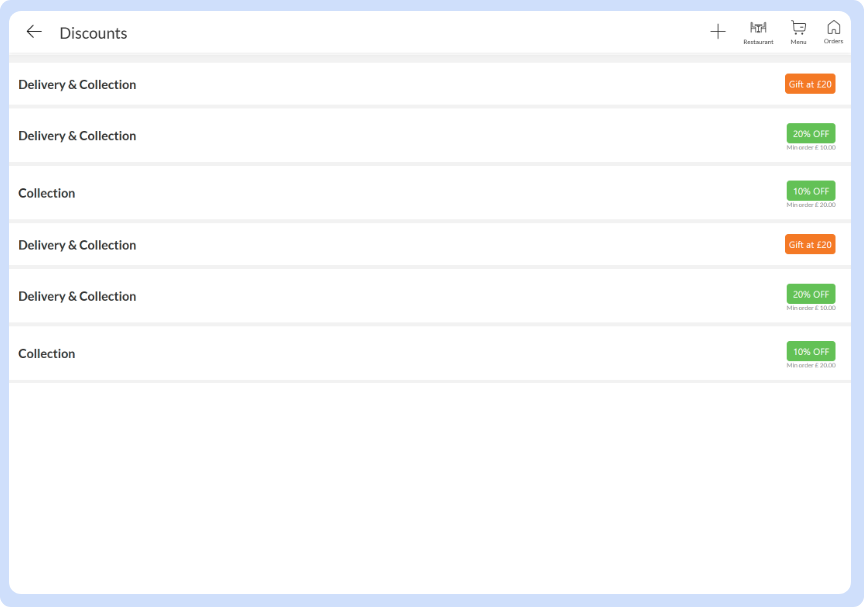Click the bottom green 10% OFF badge
The height and width of the screenshot is (607, 864).
coord(810,351)
